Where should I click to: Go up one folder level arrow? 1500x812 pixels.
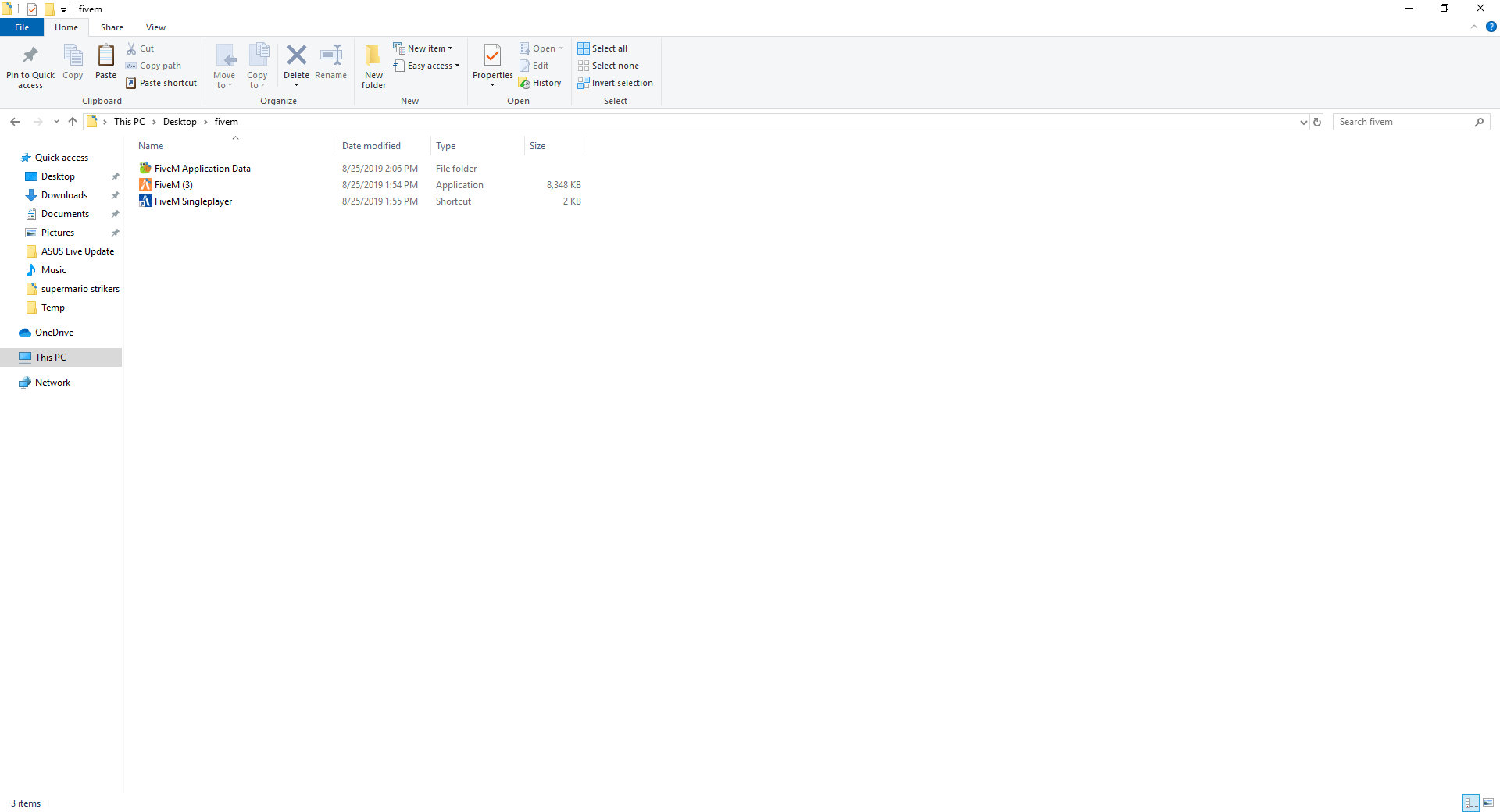coord(73,122)
